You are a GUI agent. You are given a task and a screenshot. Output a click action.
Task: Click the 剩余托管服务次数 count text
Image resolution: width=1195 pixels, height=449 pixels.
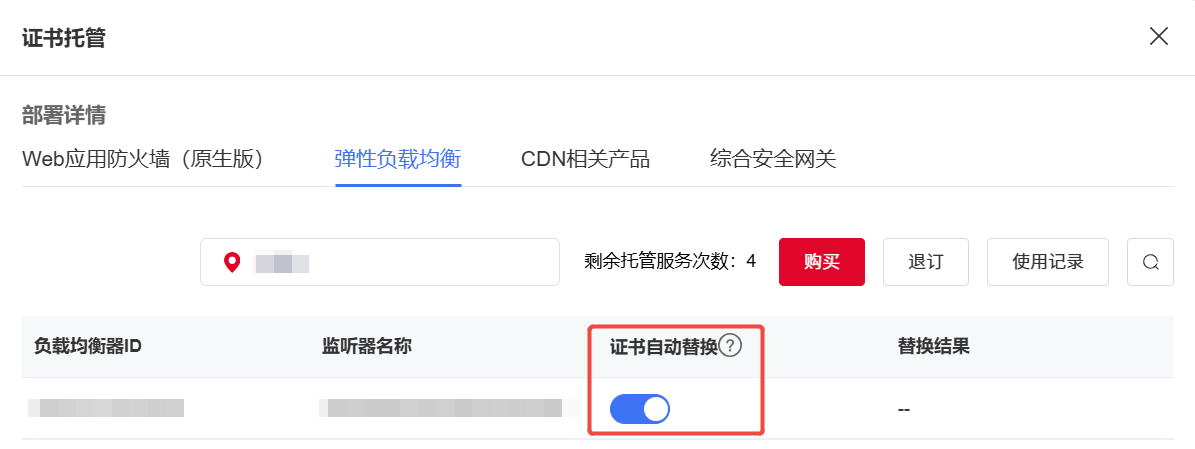669,262
